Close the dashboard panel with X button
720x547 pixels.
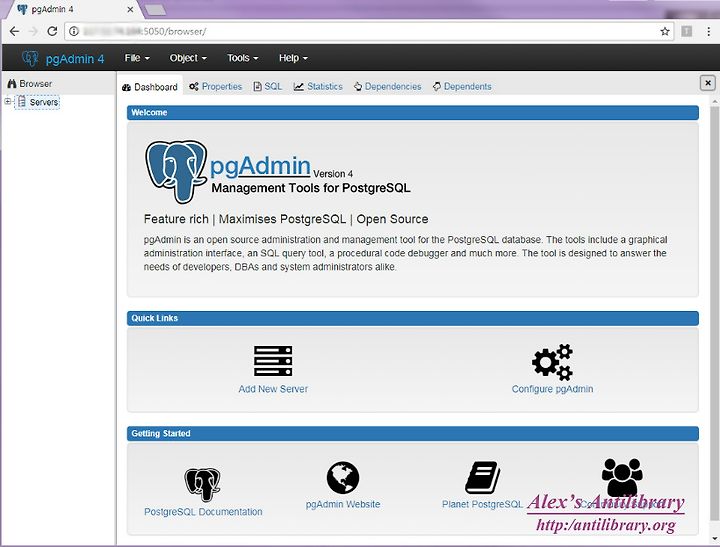(x=708, y=83)
